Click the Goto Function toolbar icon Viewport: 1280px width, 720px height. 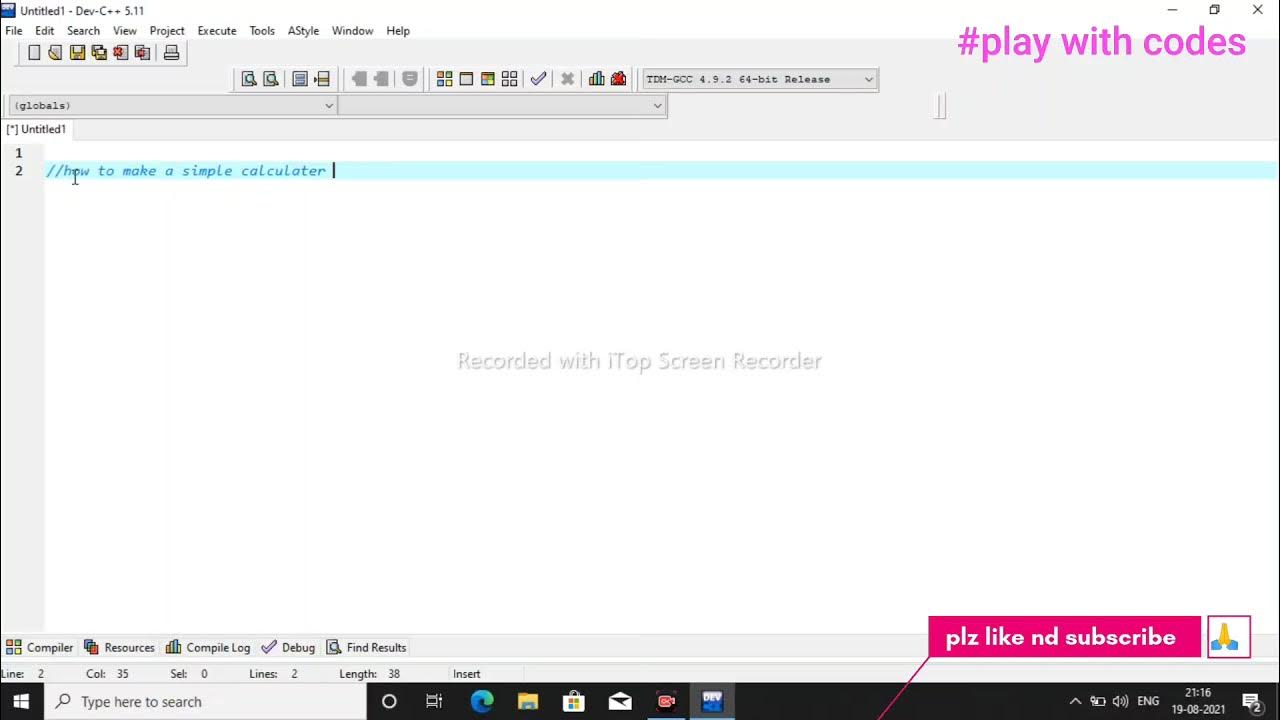(x=300, y=79)
